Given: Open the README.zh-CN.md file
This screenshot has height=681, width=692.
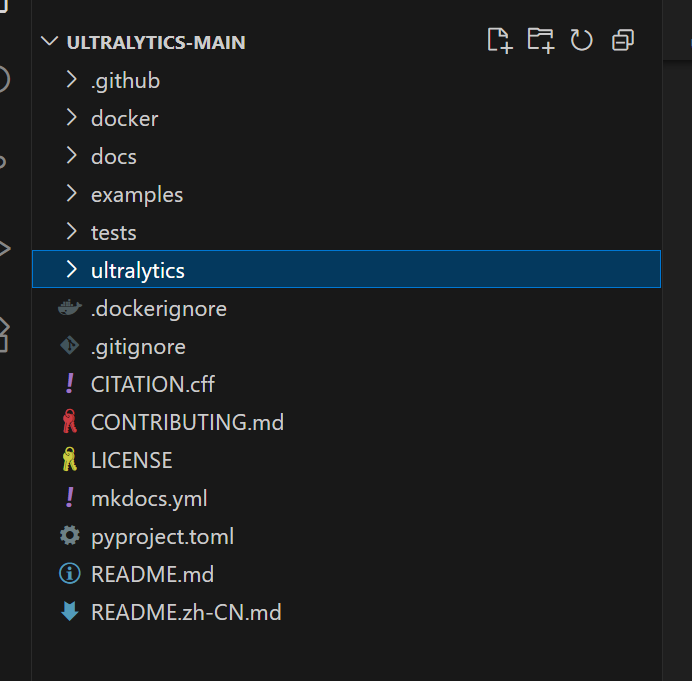Looking at the screenshot, I should tap(186, 612).
